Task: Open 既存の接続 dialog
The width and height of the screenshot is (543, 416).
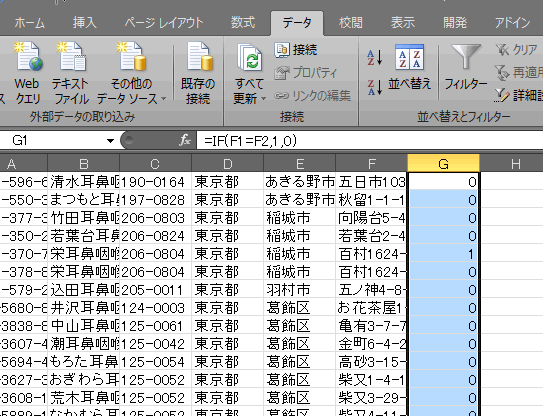Action: (198, 73)
